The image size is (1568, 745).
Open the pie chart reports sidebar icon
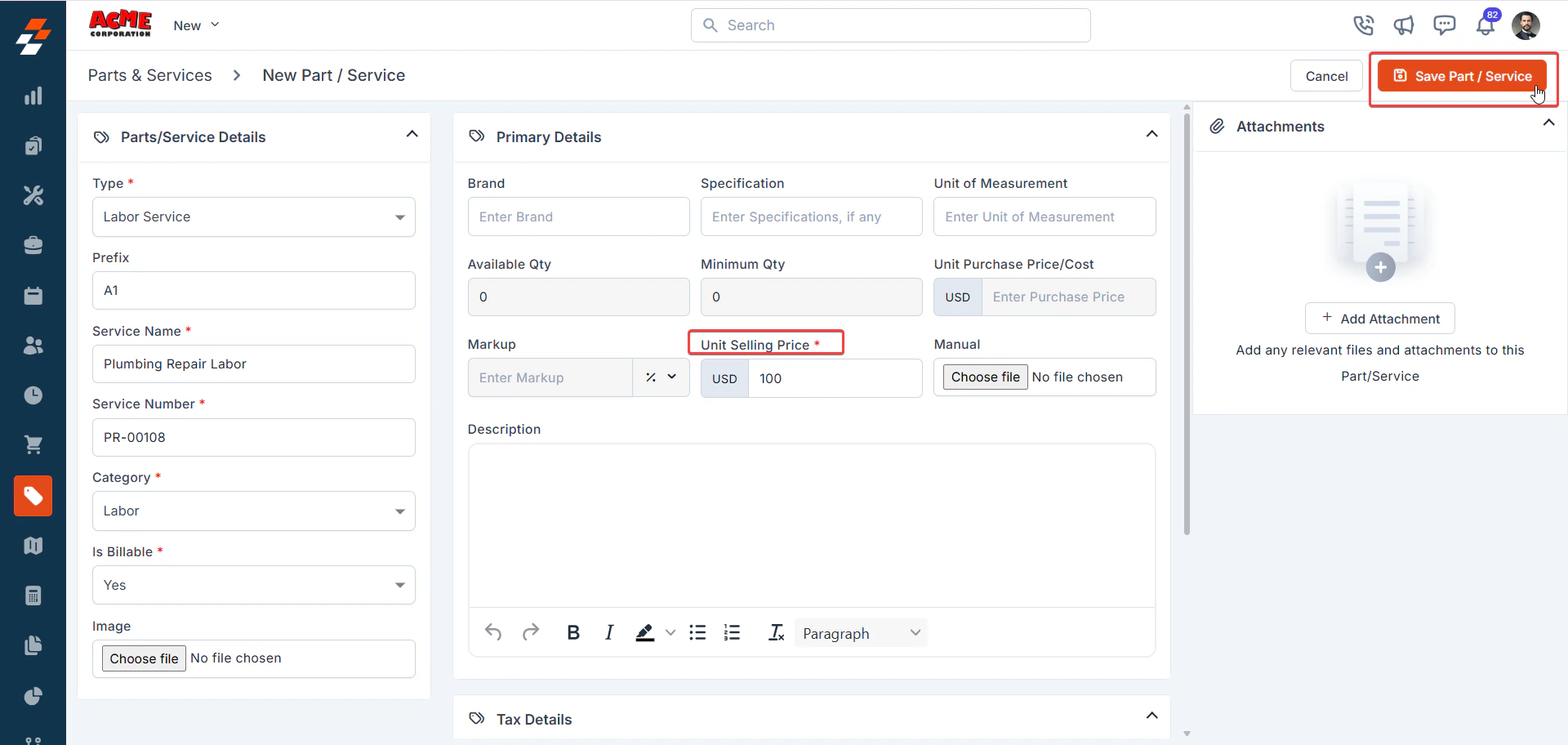(33, 696)
